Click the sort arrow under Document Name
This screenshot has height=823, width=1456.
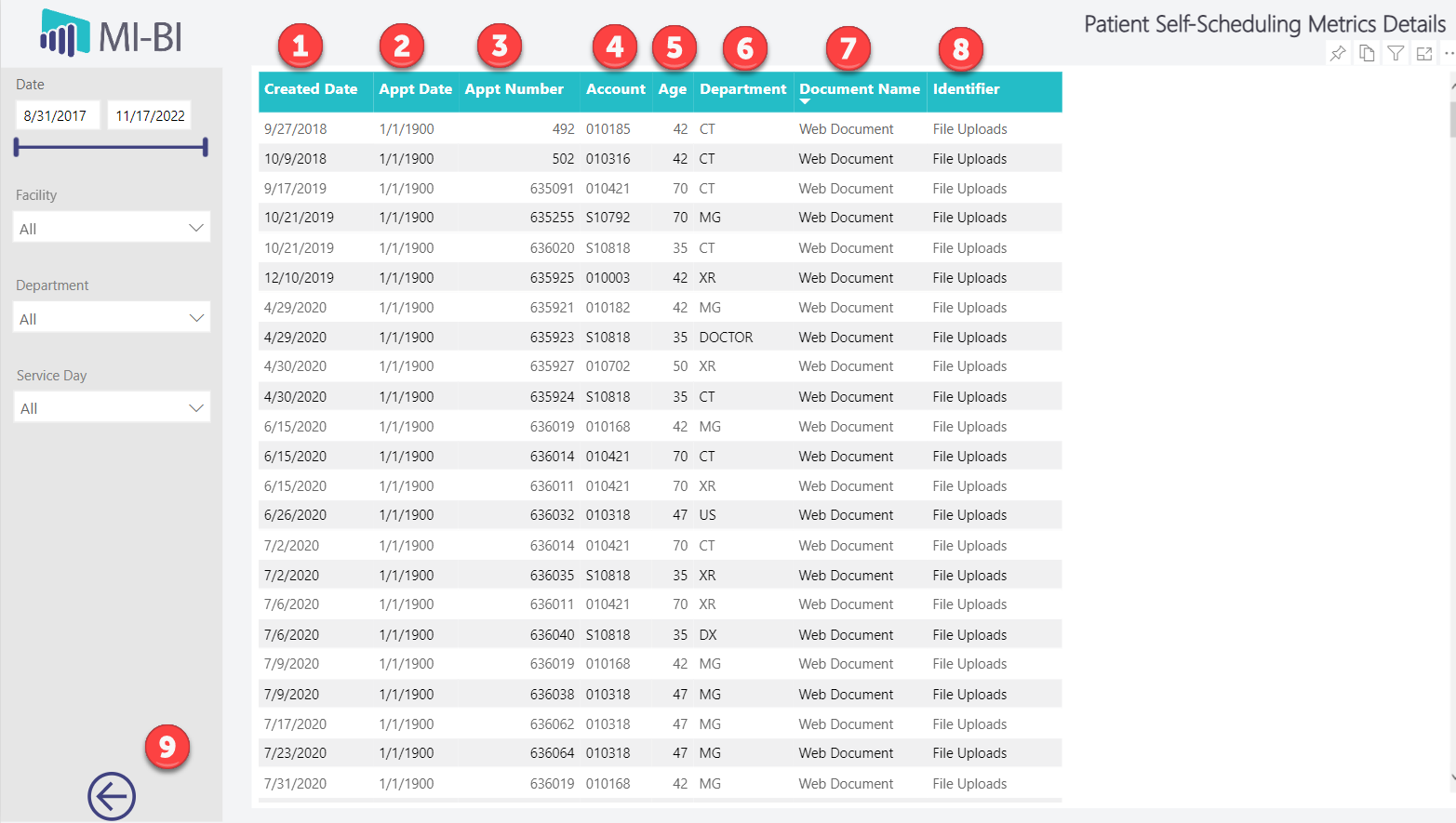click(805, 101)
